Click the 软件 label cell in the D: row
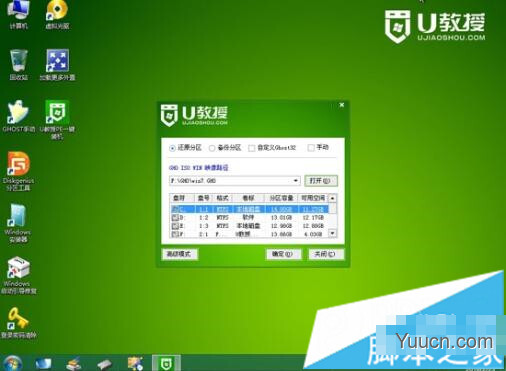The width and height of the screenshot is (506, 371). 248,217
